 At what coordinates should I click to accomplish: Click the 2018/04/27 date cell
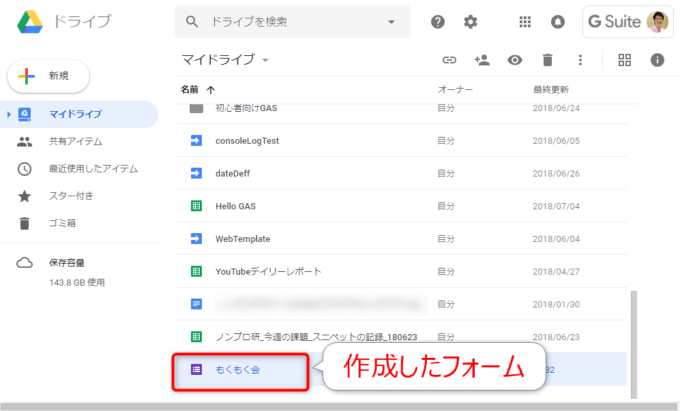tap(556, 272)
